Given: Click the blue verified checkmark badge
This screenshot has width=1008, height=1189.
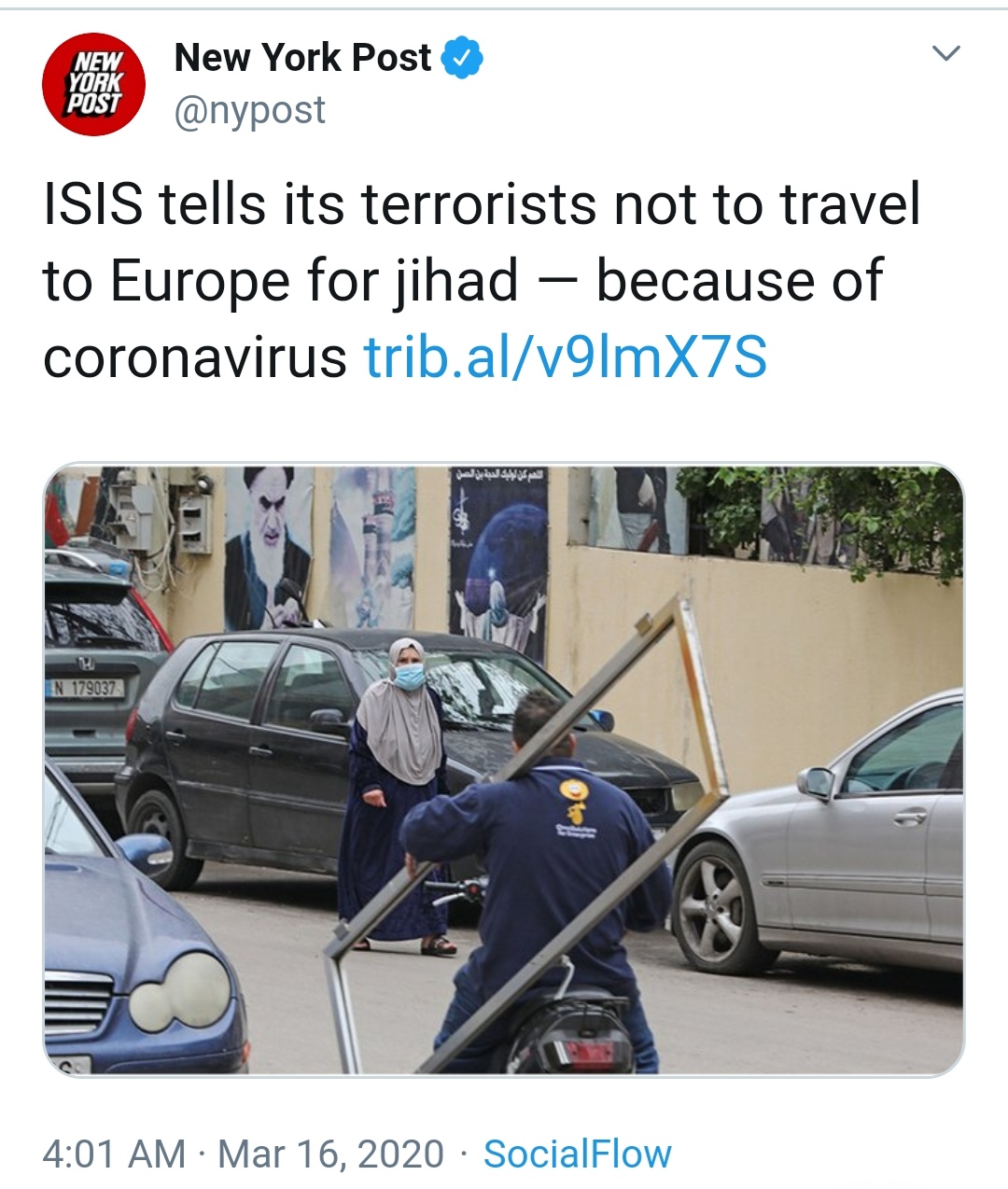Looking at the screenshot, I should tap(461, 58).
